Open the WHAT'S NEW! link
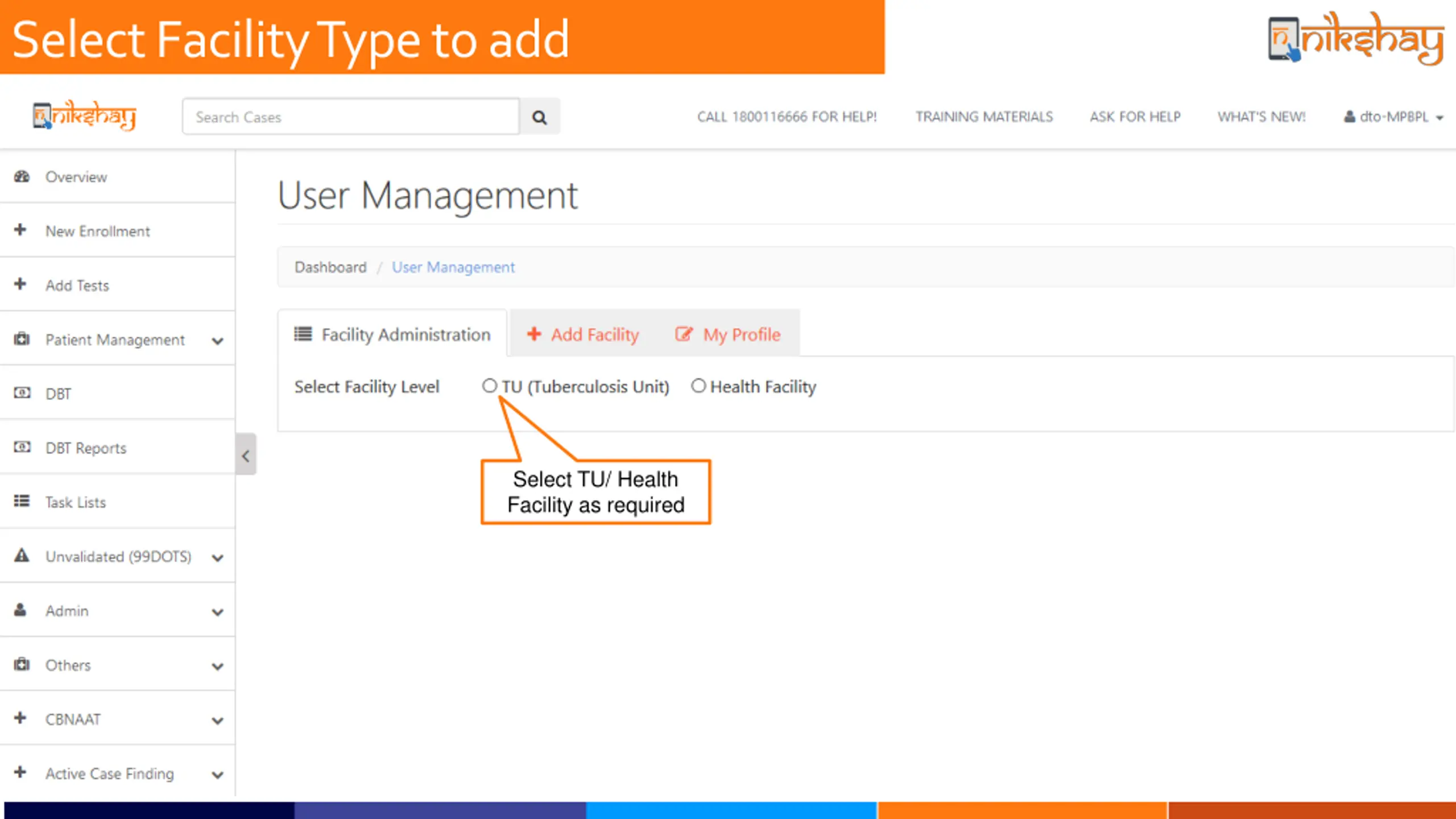Image resolution: width=1456 pixels, height=819 pixels. pos(1261,117)
